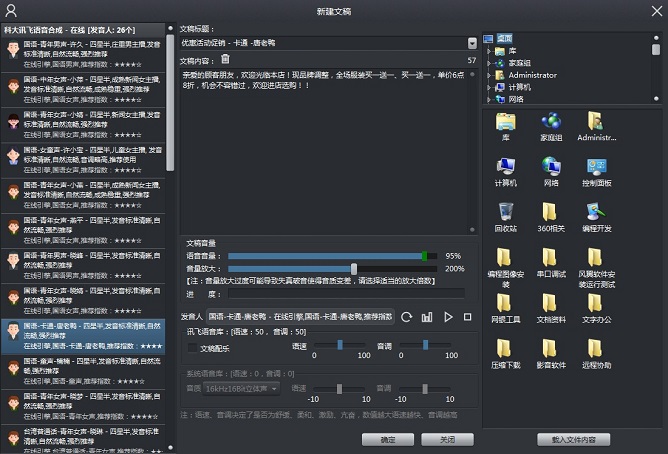Stop the script playback
Image resolution: width=668 pixels, height=454 pixels.
tap(467, 317)
